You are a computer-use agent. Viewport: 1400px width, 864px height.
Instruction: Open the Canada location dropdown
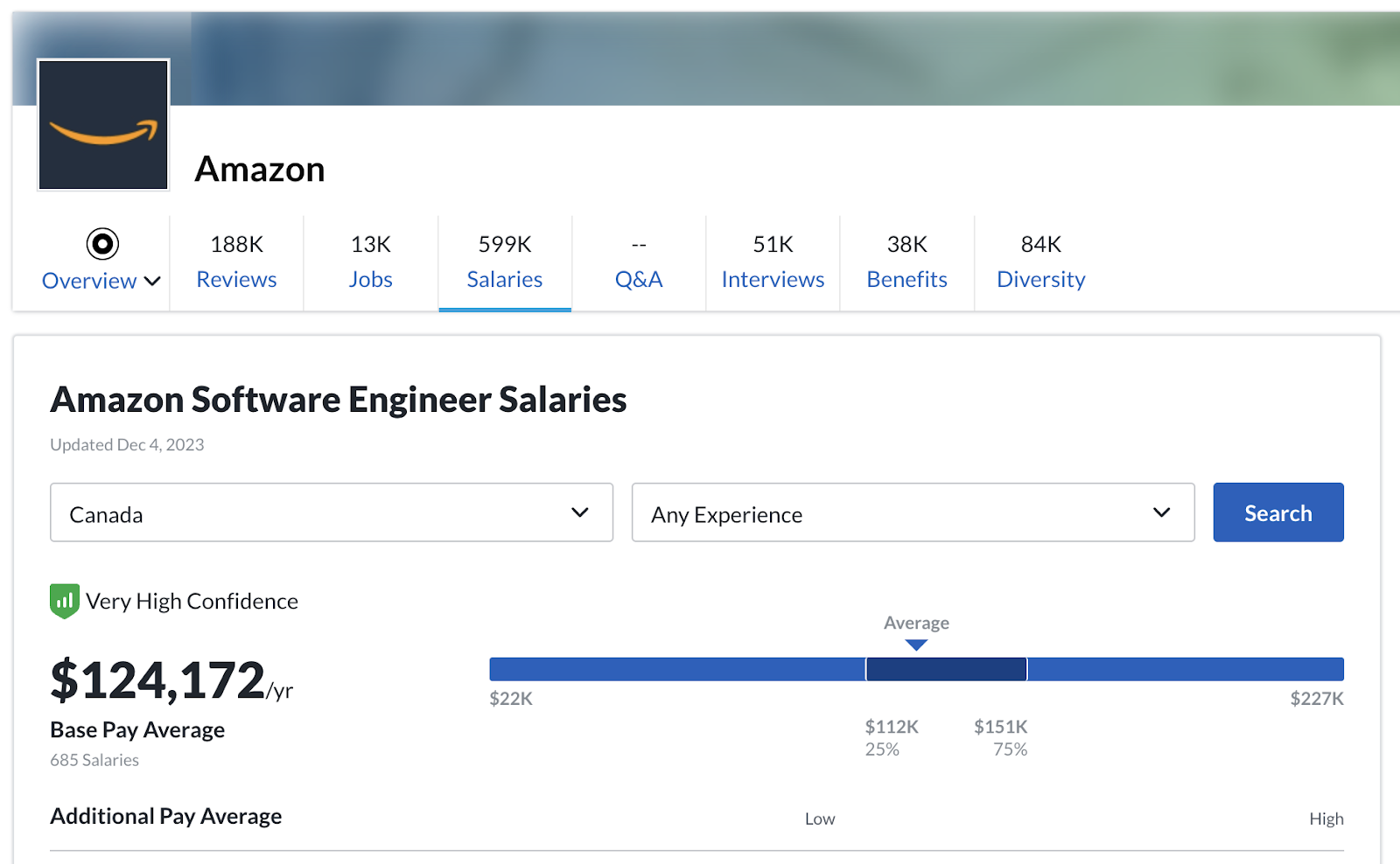332,512
